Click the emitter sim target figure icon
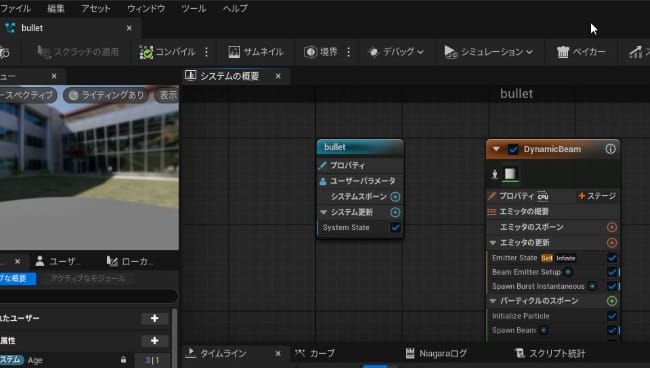Viewport: 650px width, 368px height. [495, 174]
